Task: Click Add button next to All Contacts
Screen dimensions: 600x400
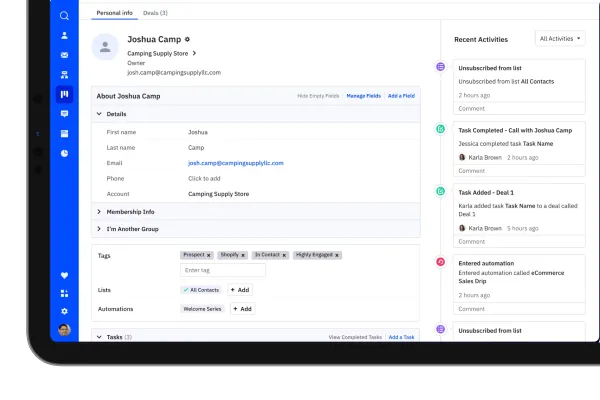Action: tap(240, 290)
